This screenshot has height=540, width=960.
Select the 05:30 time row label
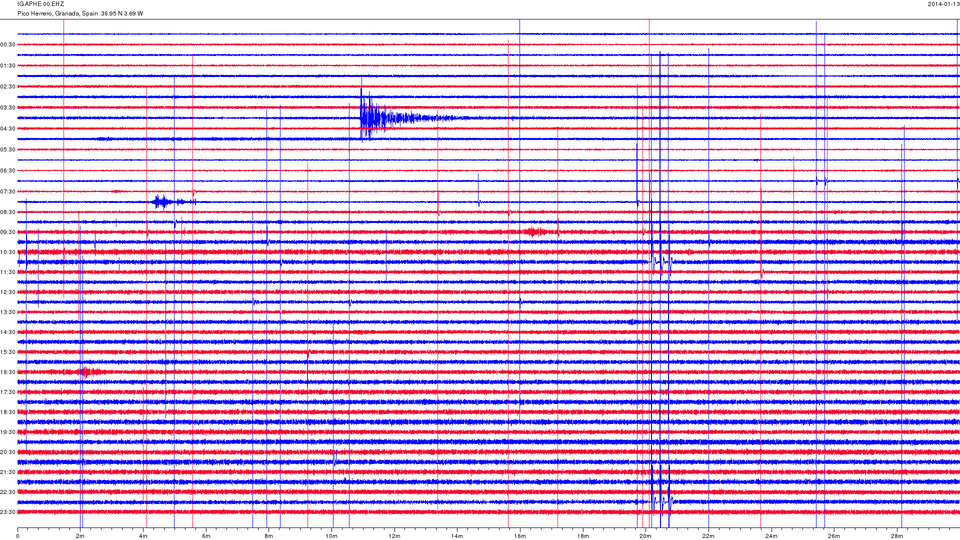(8, 149)
